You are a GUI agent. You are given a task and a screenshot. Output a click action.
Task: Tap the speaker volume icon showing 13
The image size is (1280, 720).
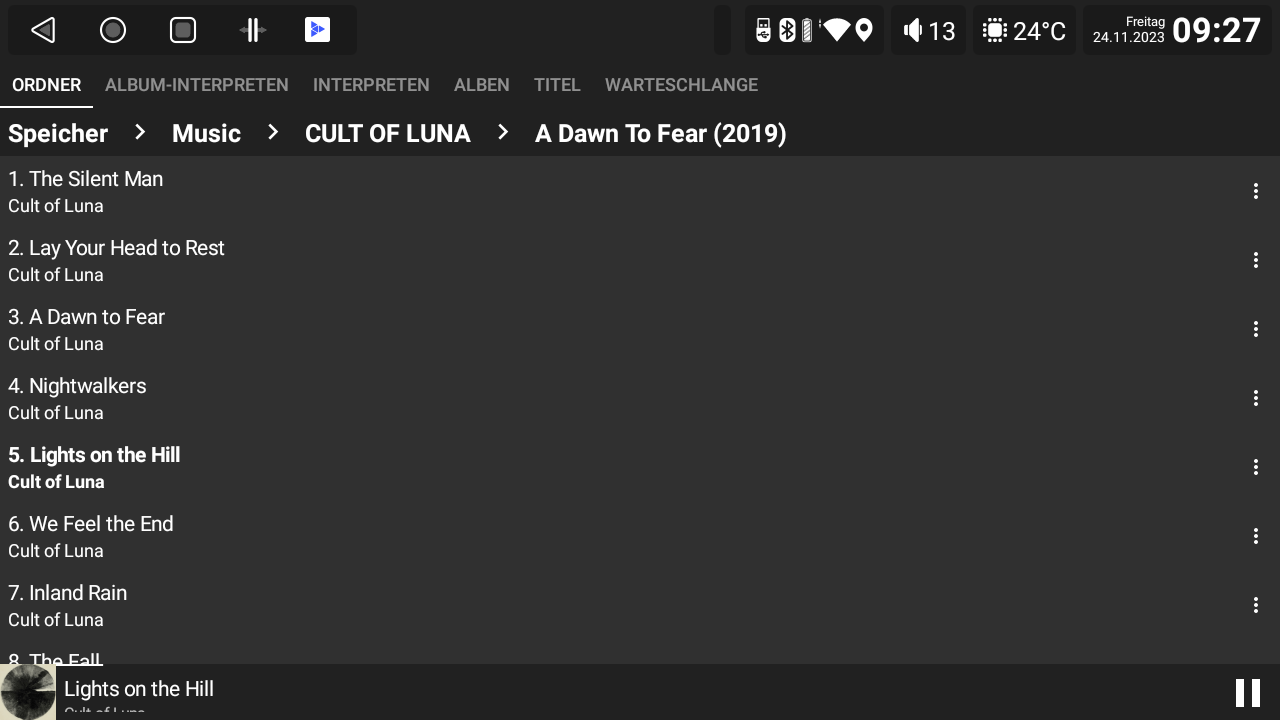pos(912,30)
